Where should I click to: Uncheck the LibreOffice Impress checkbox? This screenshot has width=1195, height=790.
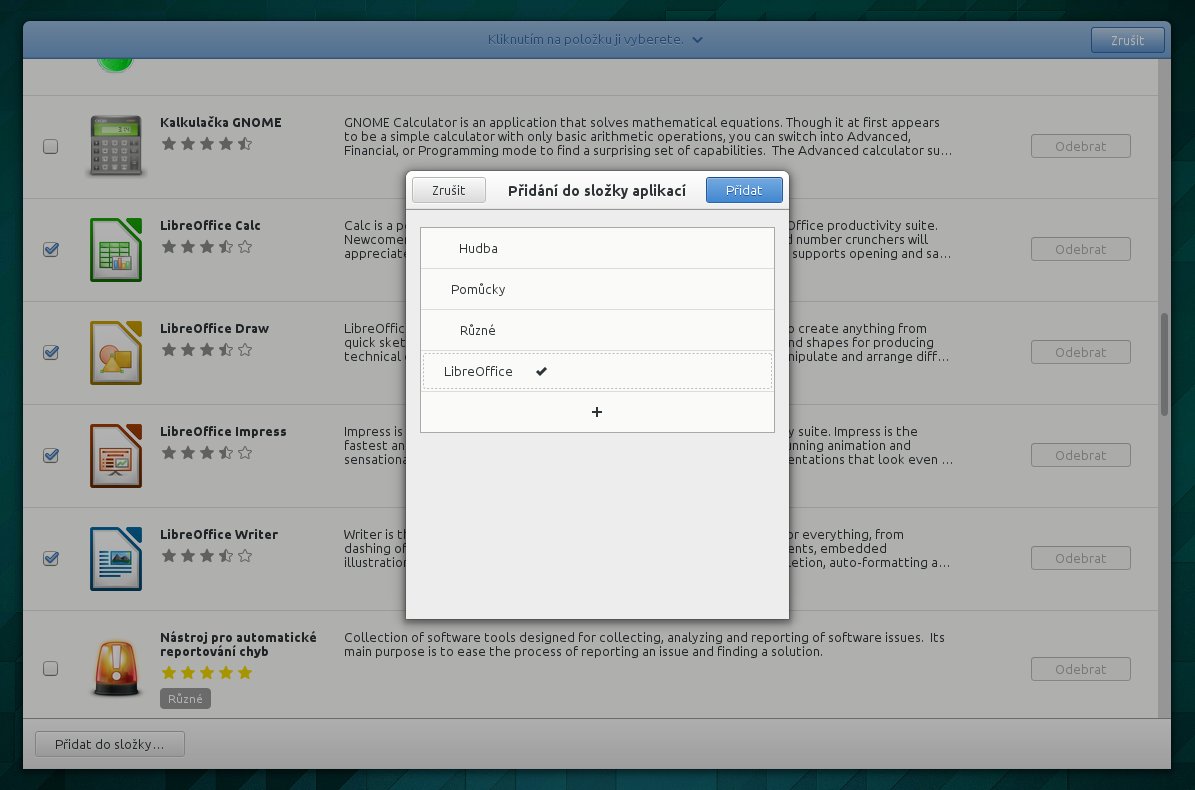[51, 456]
